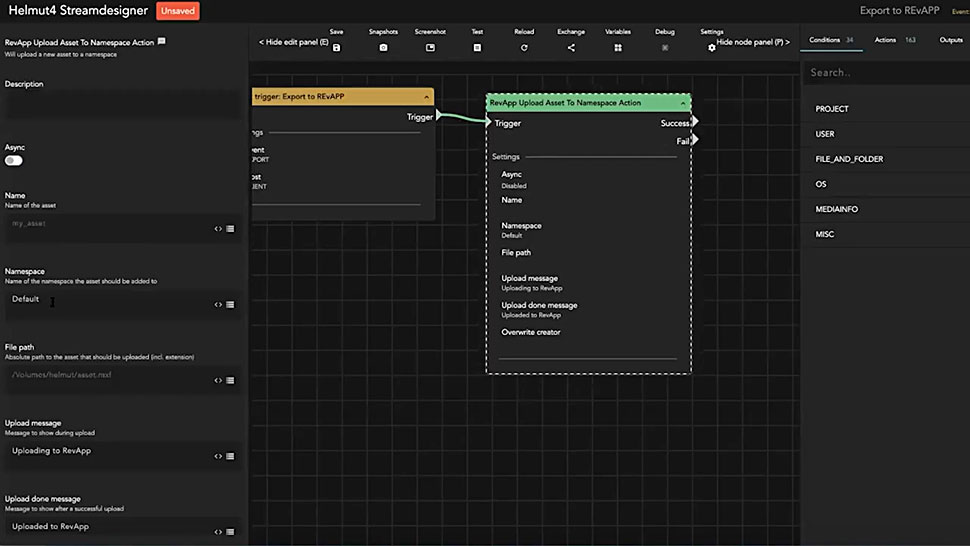Click the Reload arrow icon

pyautogui.click(x=524, y=48)
